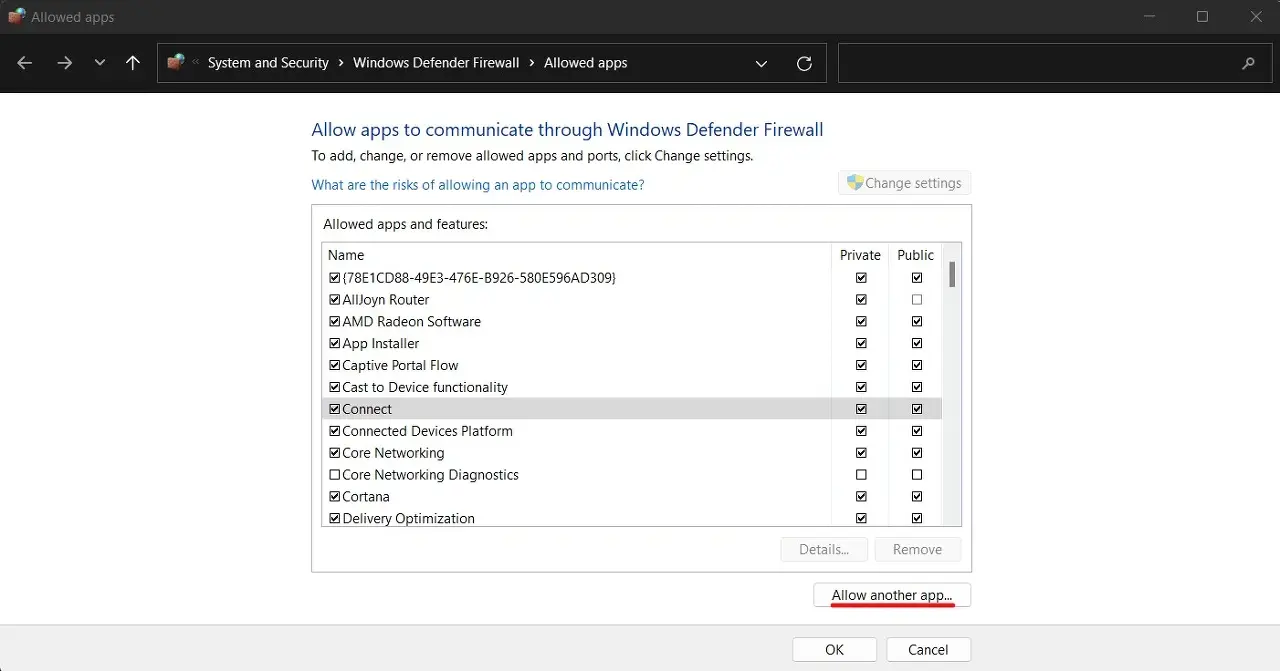Open System and Security breadcrumb
This screenshot has width=1280, height=671.
(x=268, y=63)
